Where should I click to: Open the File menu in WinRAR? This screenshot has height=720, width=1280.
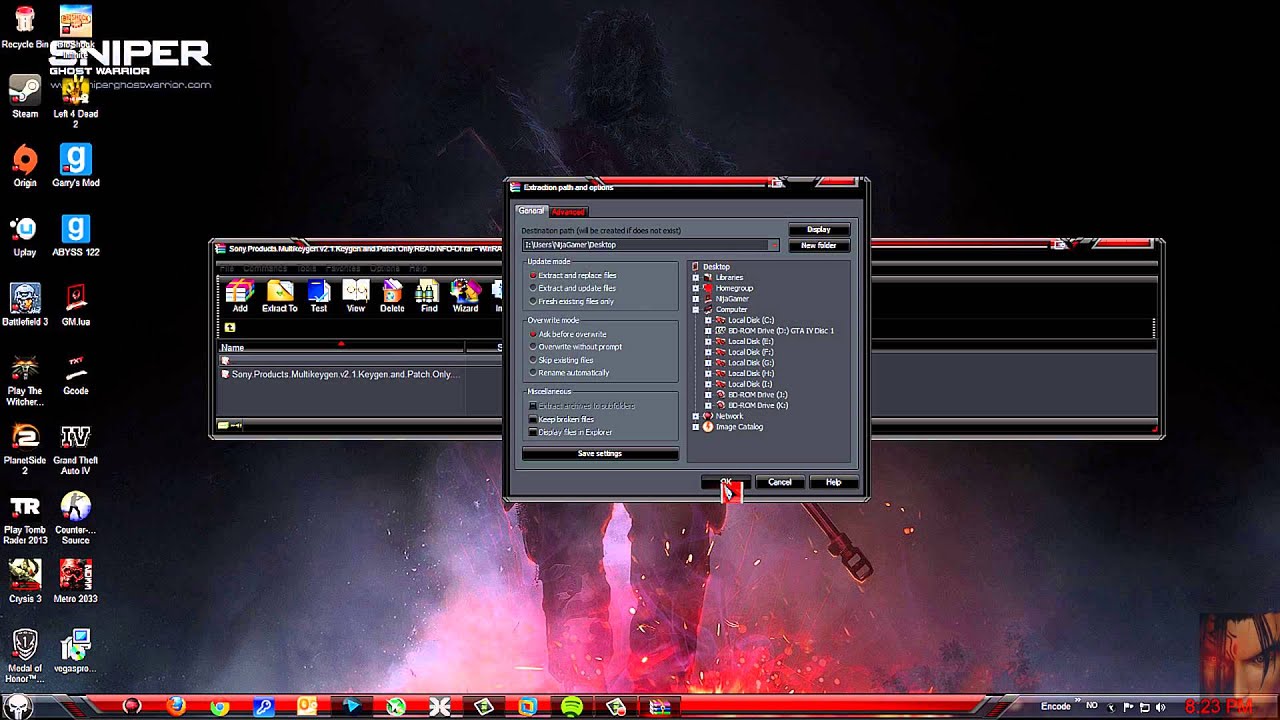click(227, 268)
